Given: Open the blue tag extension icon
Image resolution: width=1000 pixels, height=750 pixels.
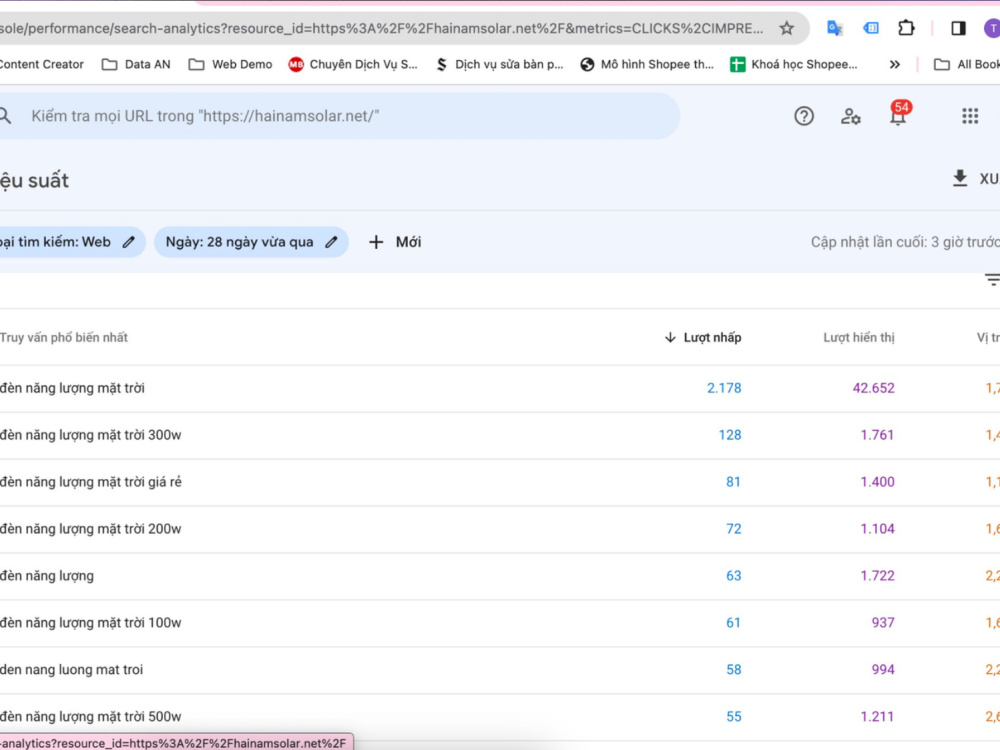Looking at the screenshot, I should (871, 28).
